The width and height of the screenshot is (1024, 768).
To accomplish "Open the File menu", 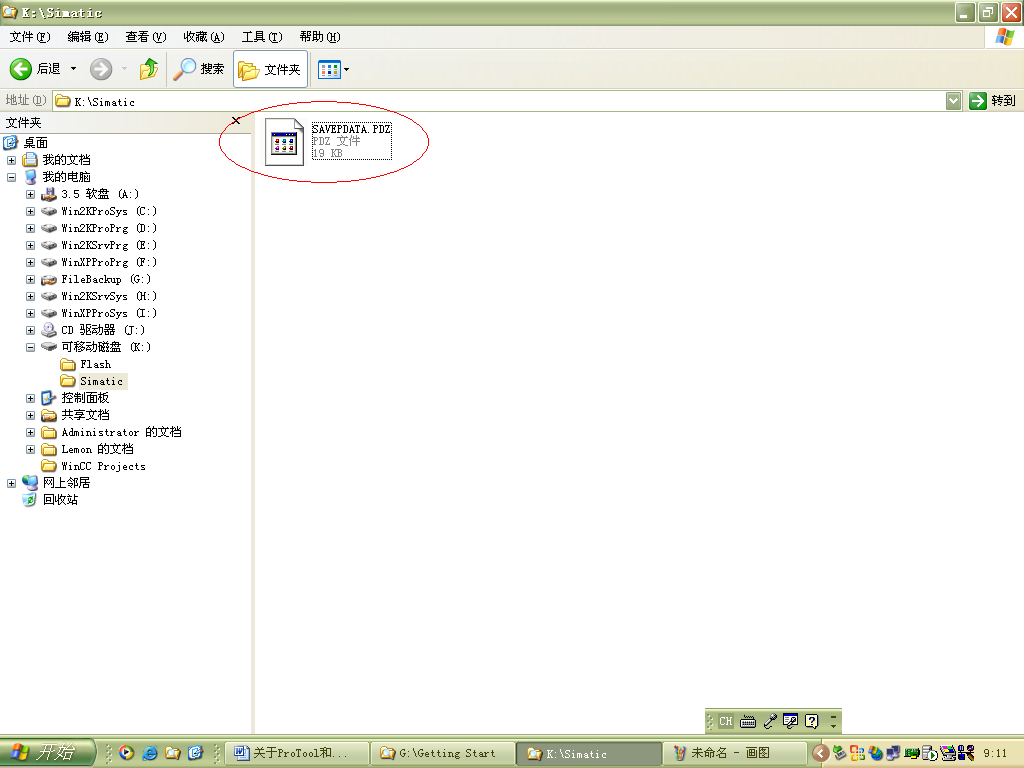I will 29,37.
